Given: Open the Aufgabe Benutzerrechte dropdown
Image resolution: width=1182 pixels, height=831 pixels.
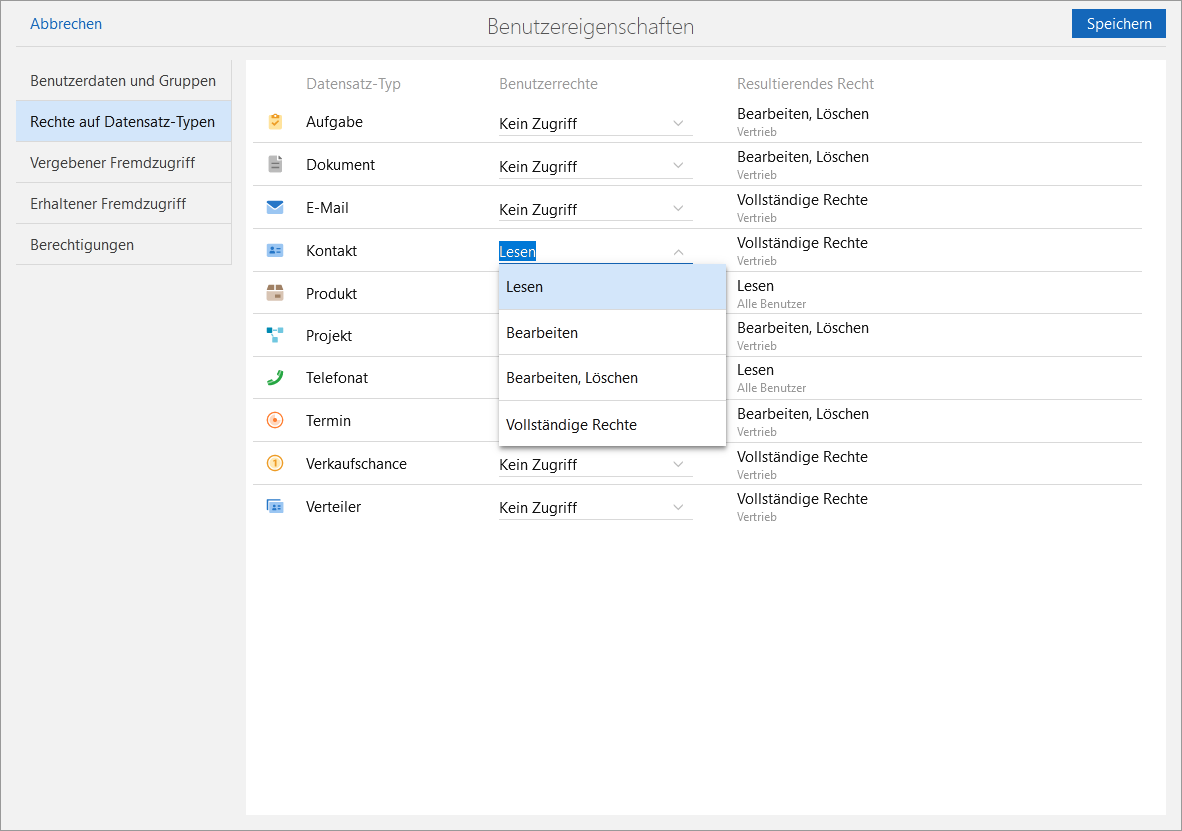Looking at the screenshot, I should (595, 124).
